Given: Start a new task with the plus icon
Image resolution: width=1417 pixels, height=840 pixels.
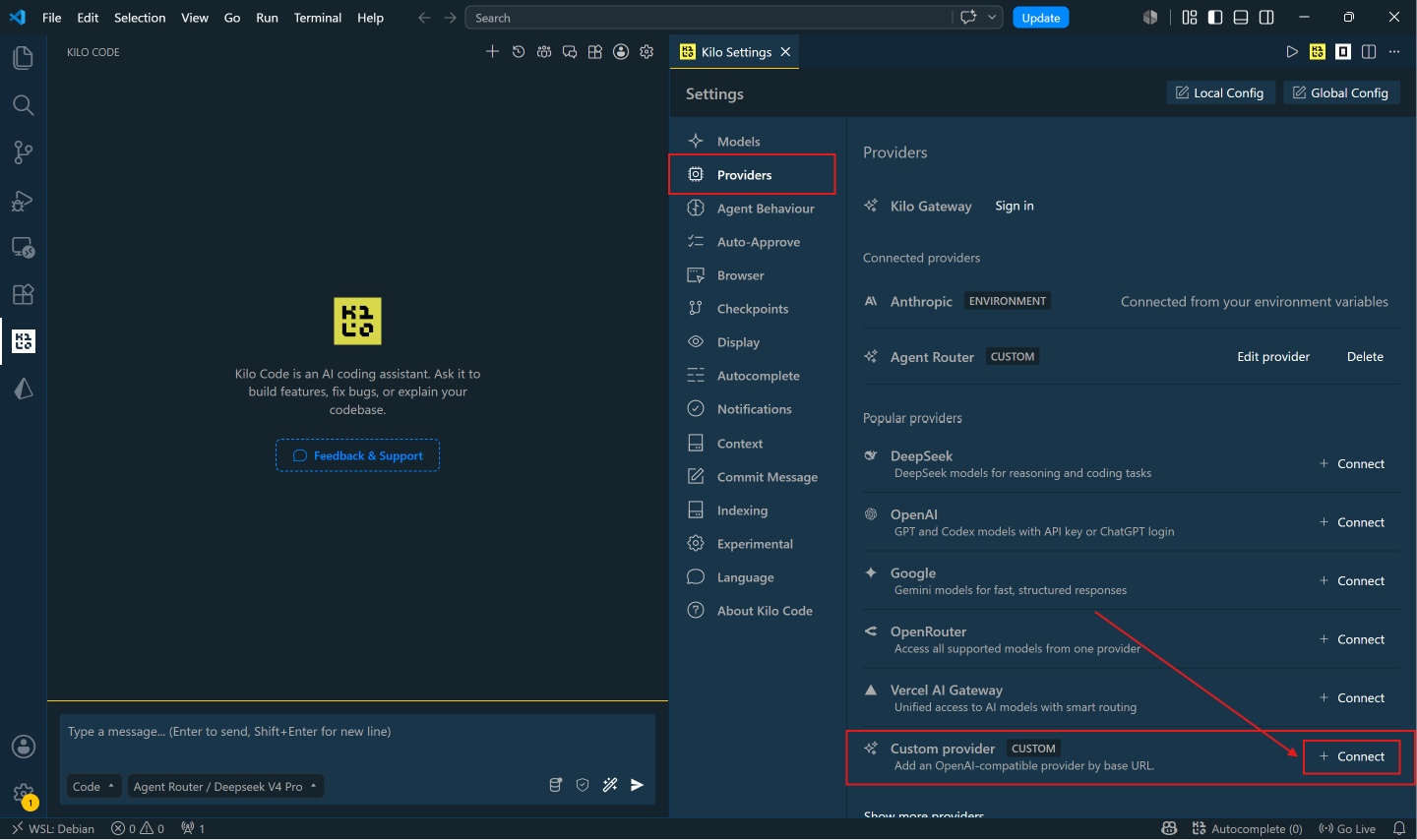Looking at the screenshot, I should (x=493, y=52).
